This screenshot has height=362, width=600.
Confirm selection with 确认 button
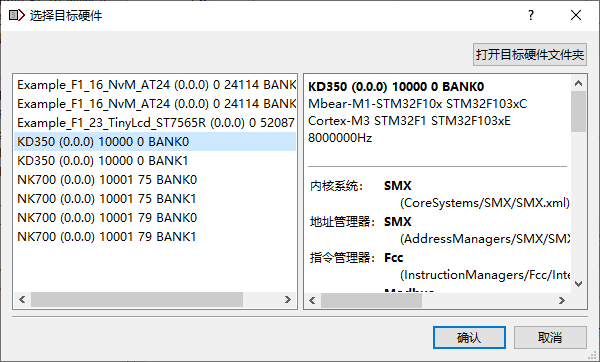tap(469, 338)
